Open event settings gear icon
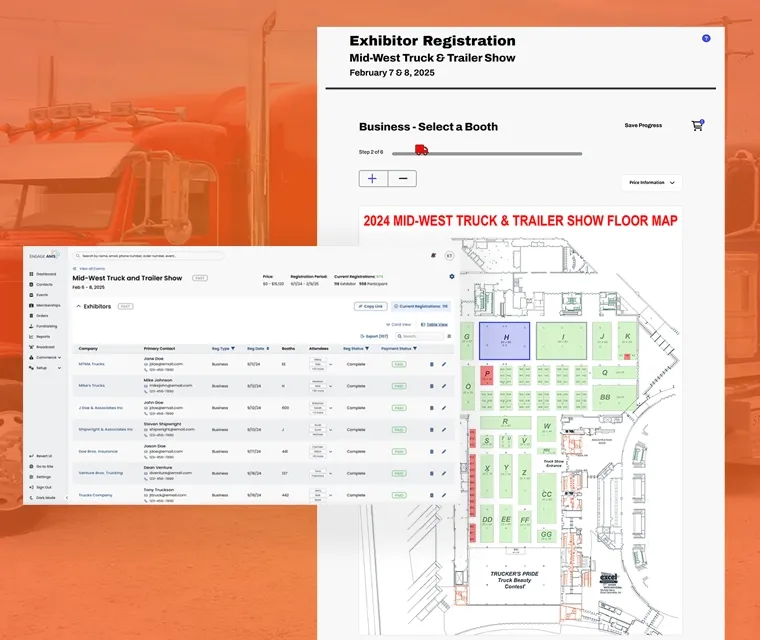 (x=452, y=276)
